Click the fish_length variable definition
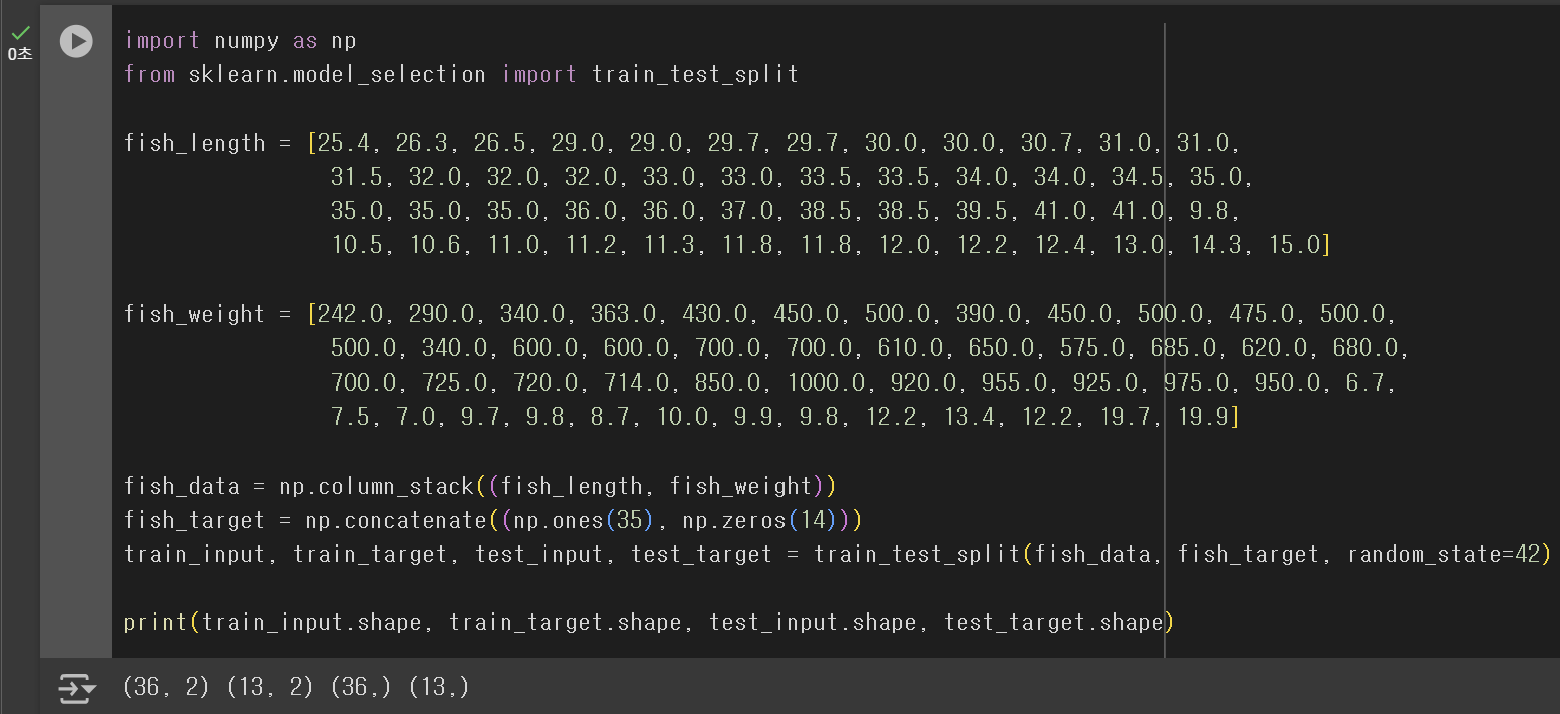Screen dimensions: 1560x714 click(x=195, y=143)
